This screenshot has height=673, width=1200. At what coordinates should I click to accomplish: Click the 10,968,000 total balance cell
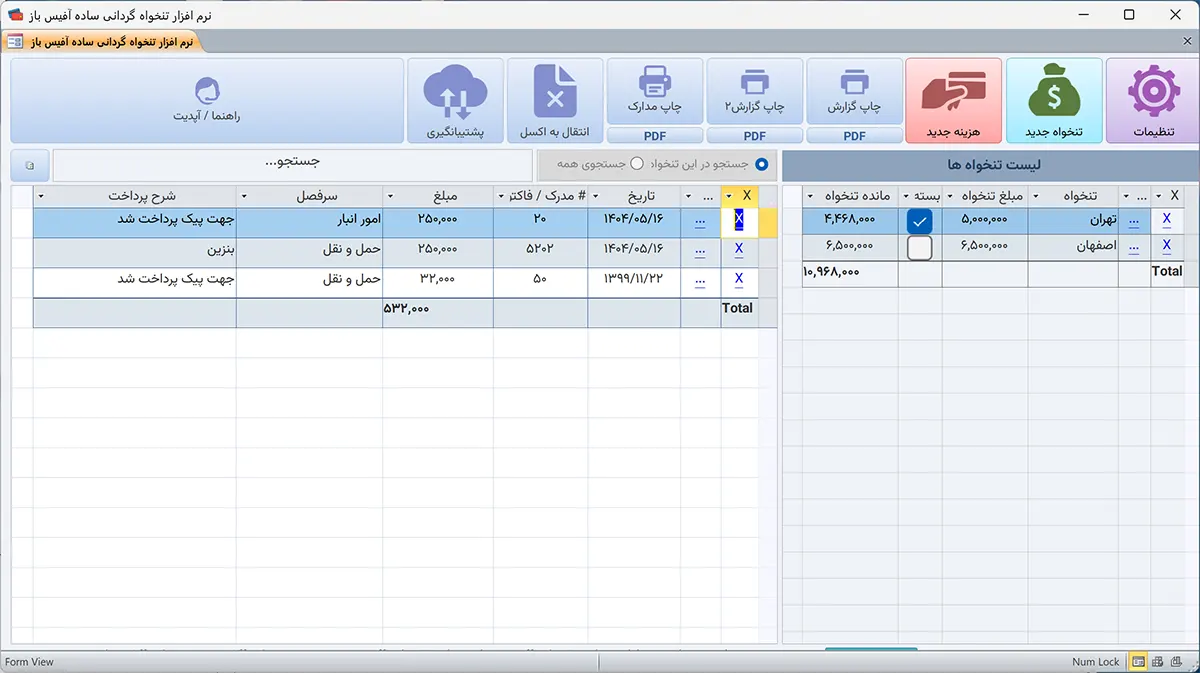[850, 273]
